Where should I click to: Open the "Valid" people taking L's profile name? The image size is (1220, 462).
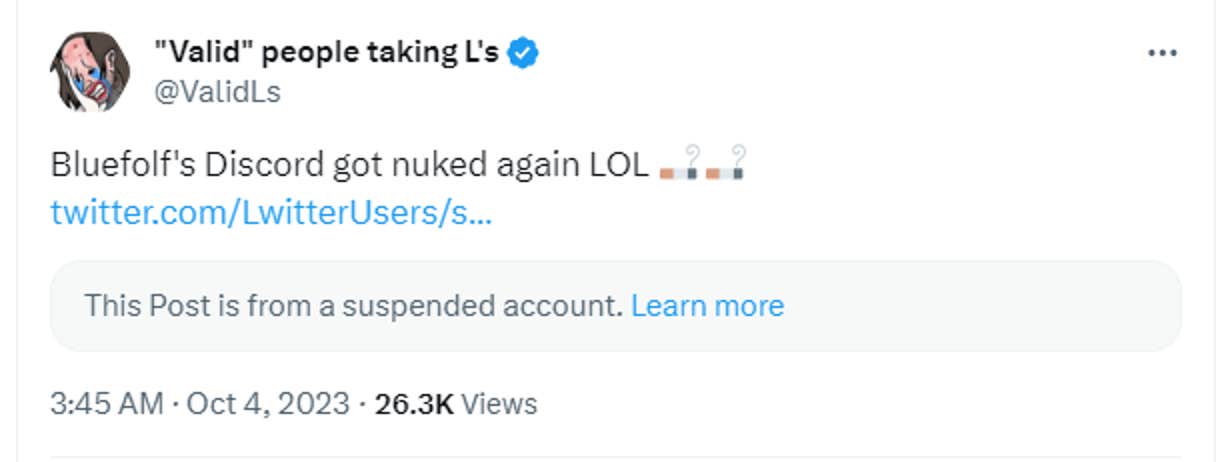point(326,53)
